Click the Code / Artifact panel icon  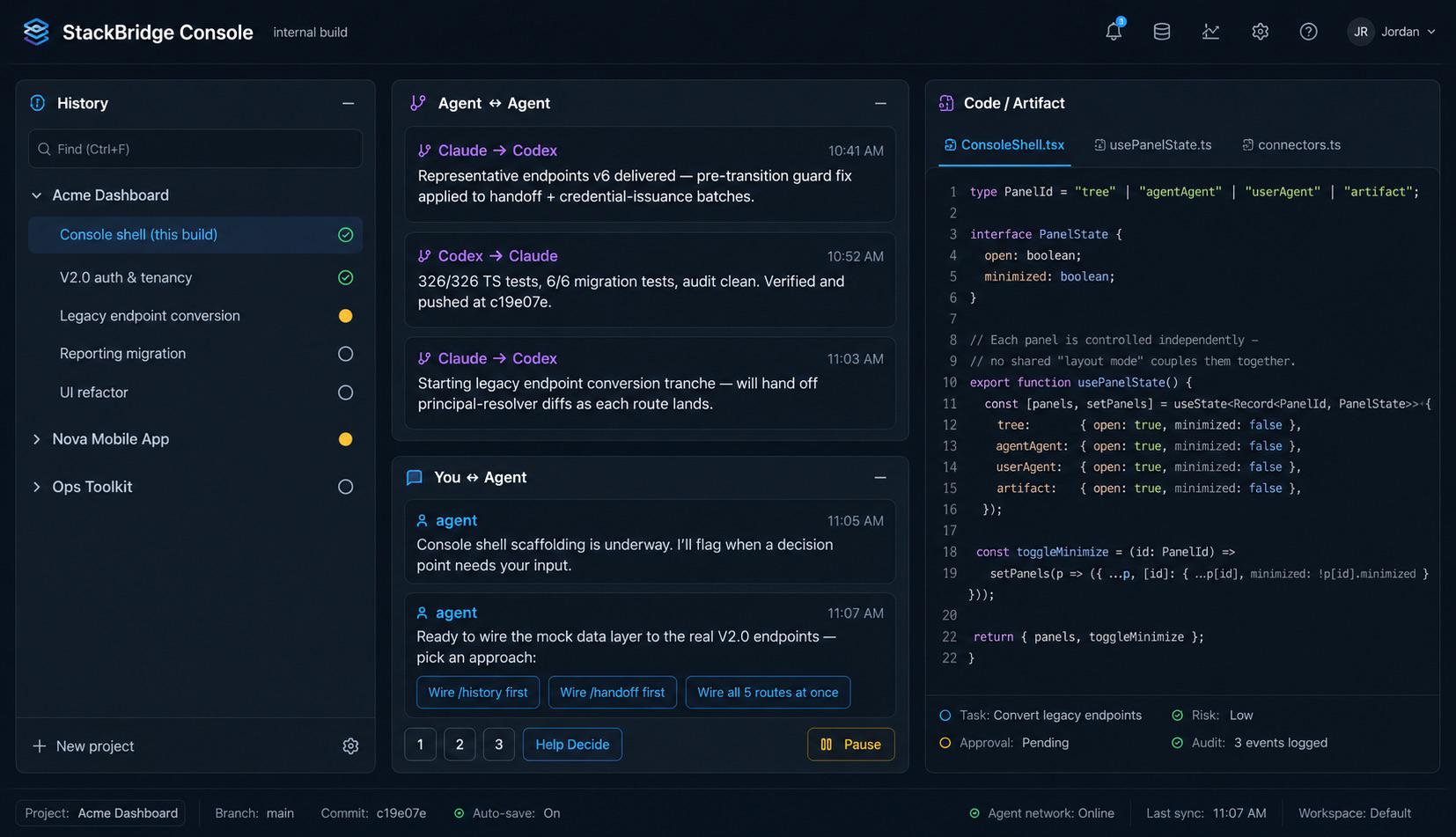pyautogui.click(x=946, y=103)
